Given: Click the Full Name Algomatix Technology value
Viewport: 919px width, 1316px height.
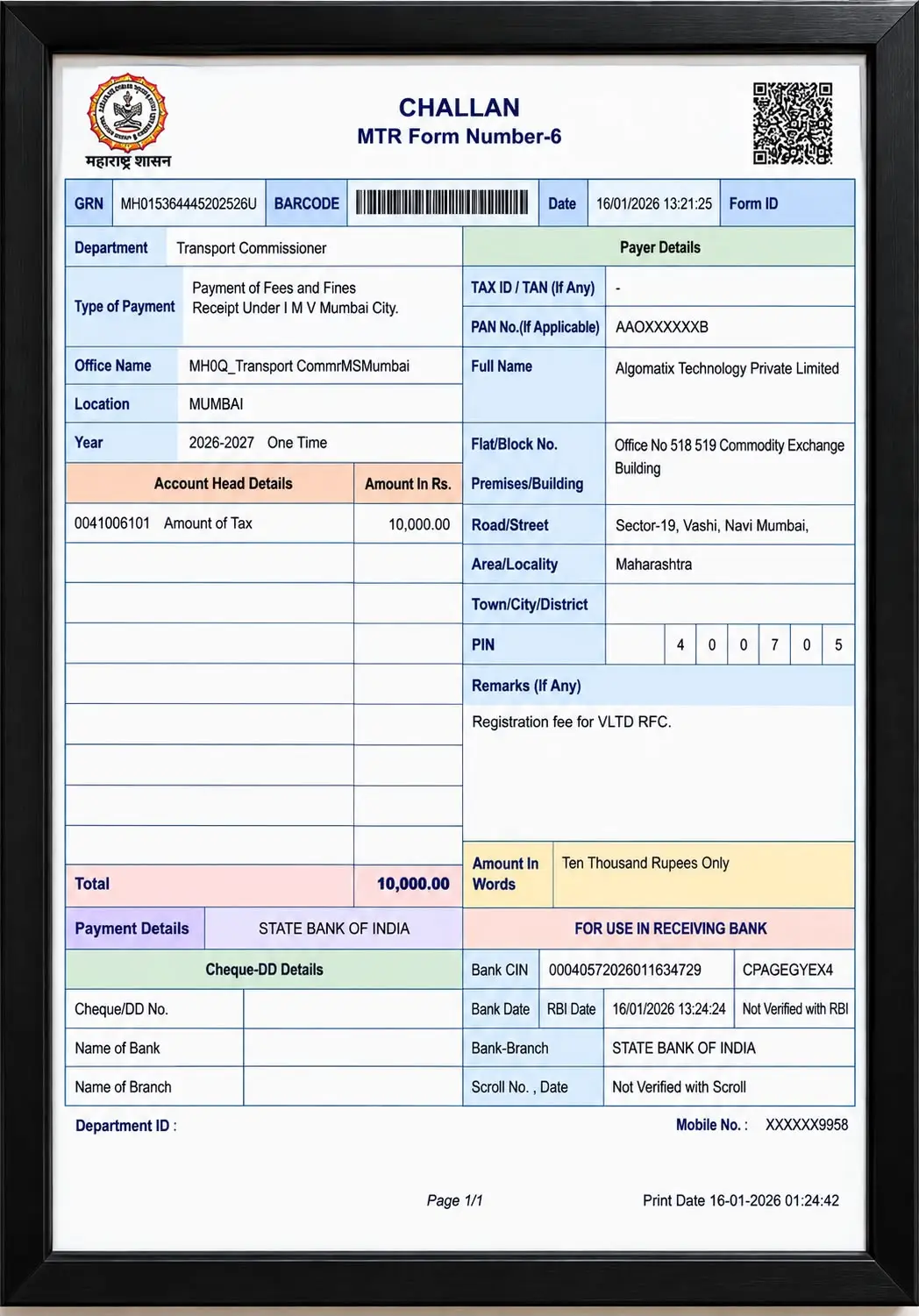Looking at the screenshot, I should 727,368.
